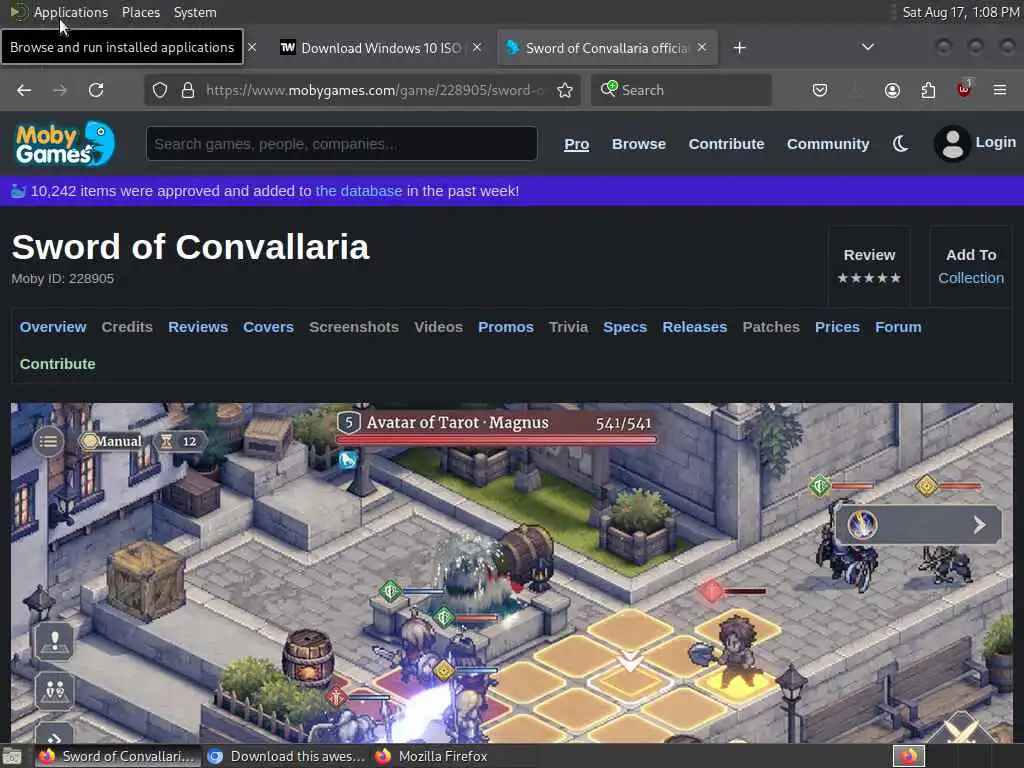Screen dimensions: 1024x768
Task: Expand the list all tabs chevron
Action: point(867,47)
